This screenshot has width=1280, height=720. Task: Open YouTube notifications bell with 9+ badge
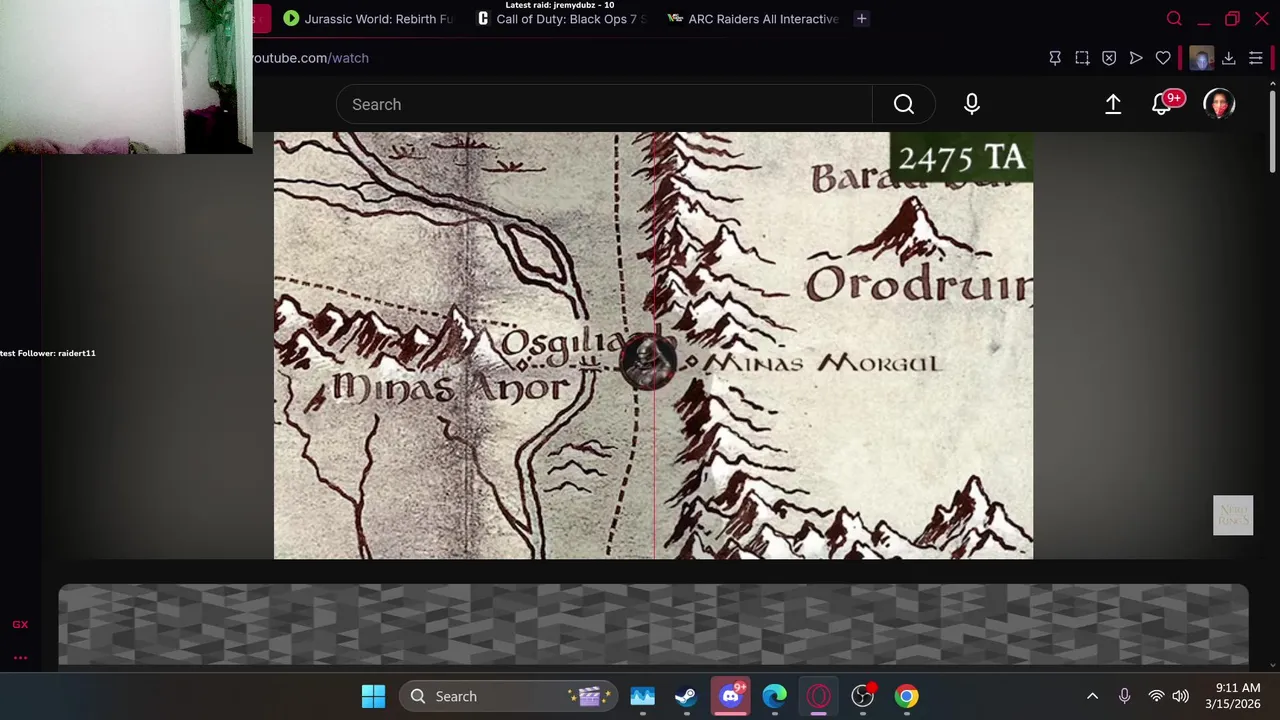1164,103
